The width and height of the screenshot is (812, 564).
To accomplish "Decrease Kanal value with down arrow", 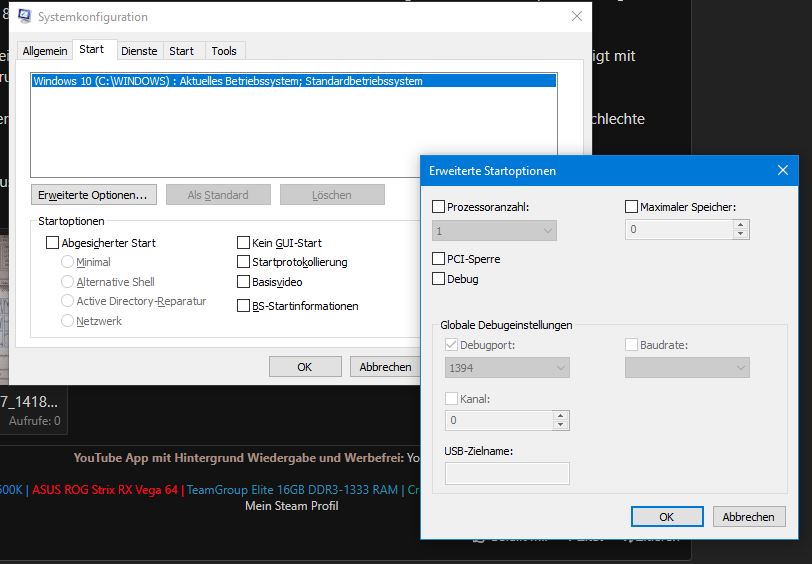I will [561, 425].
